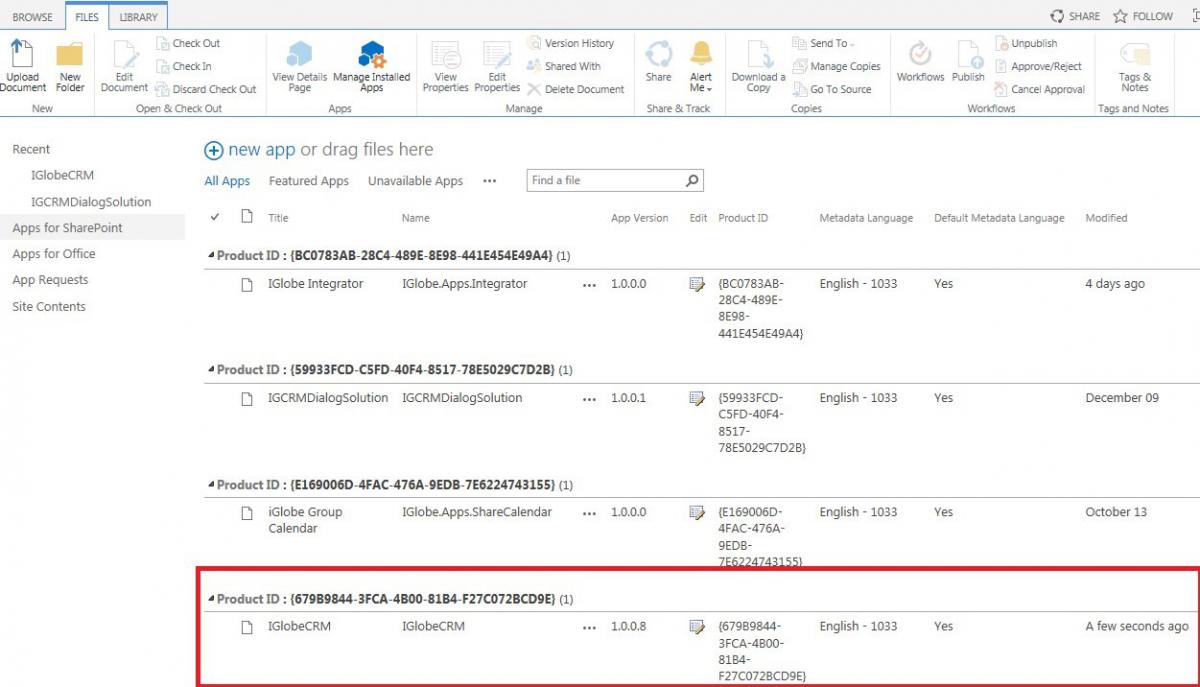Click Manage Copies
The height and width of the screenshot is (687, 1200).
(x=837, y=66)
